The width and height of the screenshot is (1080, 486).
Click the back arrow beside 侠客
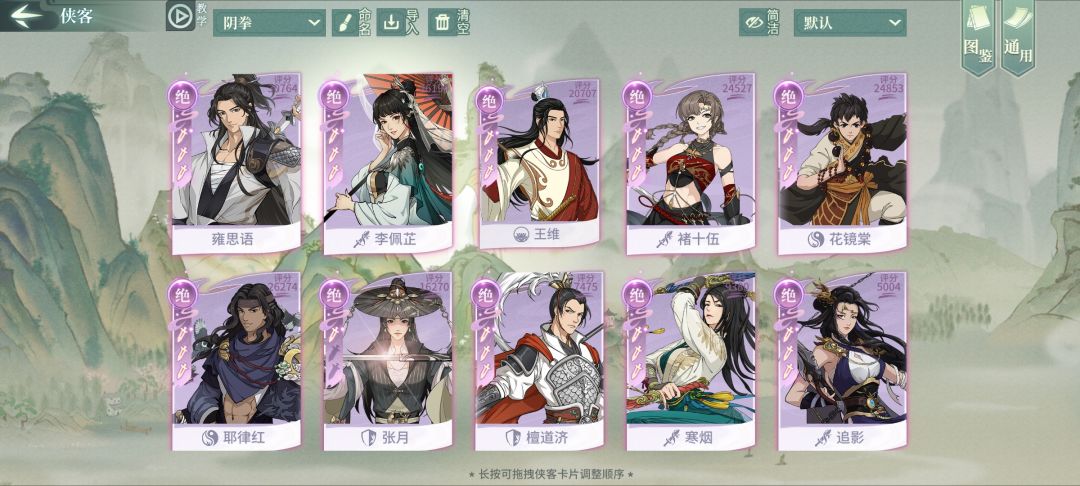[25, 14]
